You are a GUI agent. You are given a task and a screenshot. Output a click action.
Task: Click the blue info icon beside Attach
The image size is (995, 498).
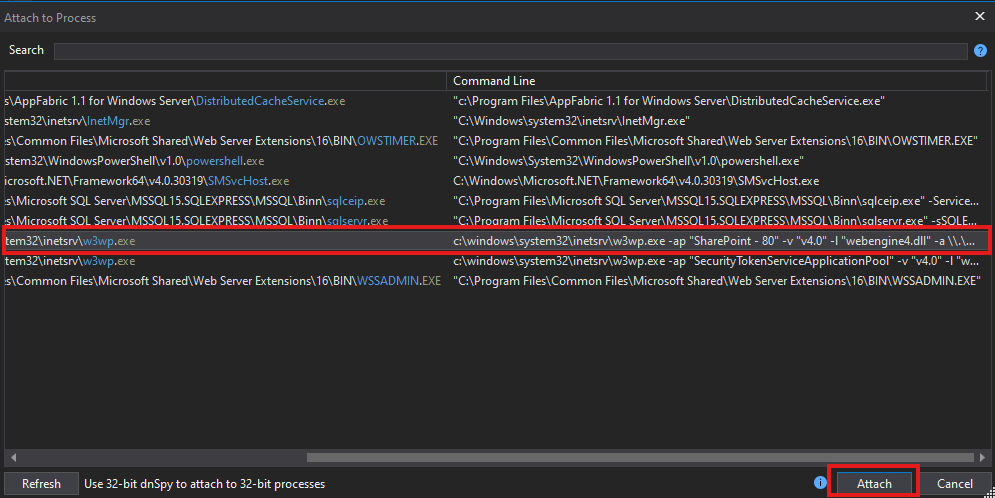(820, 483)
